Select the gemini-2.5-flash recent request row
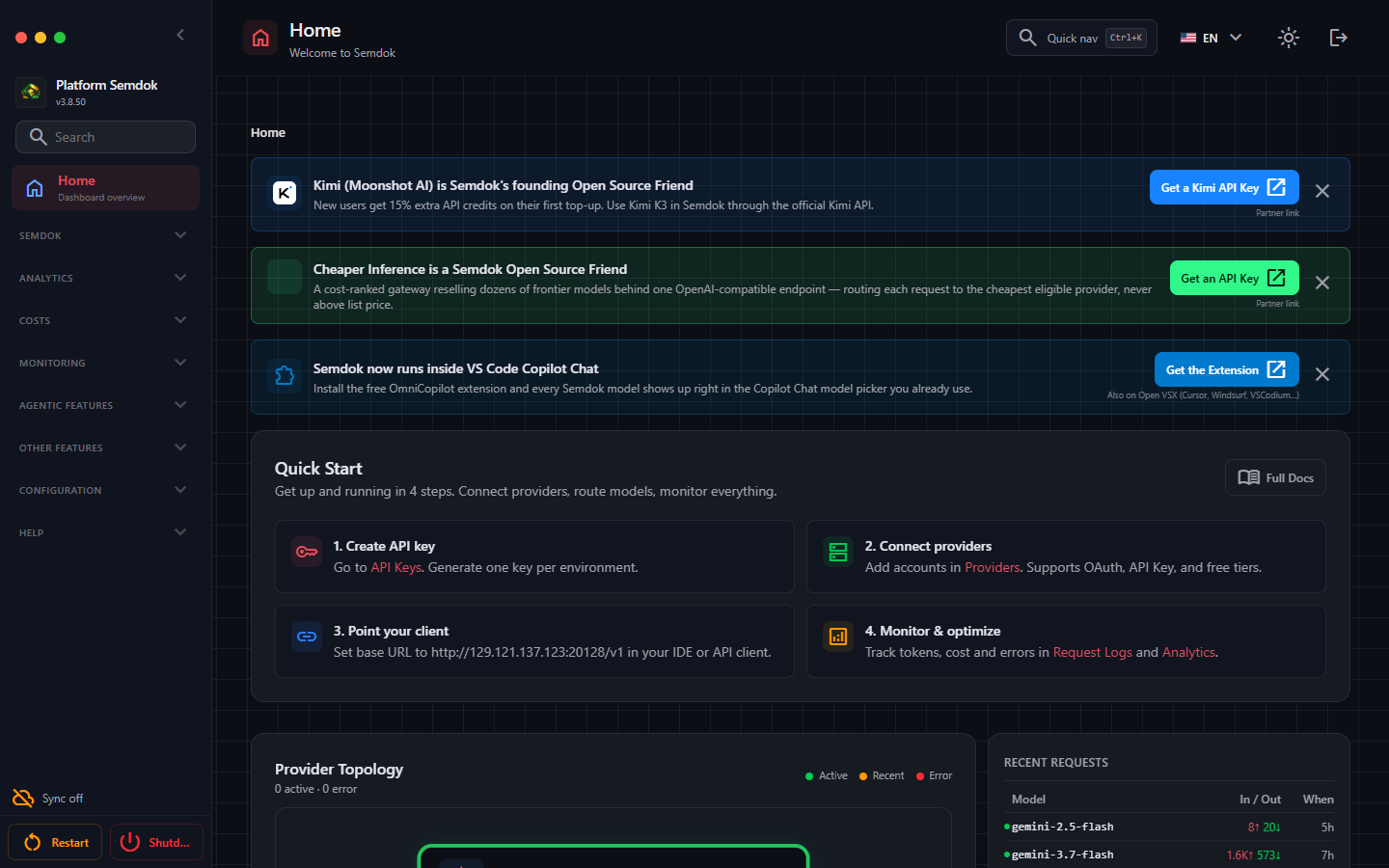Image resolution: width=1389 pixels, height=868 pixels. (1169, 827)
